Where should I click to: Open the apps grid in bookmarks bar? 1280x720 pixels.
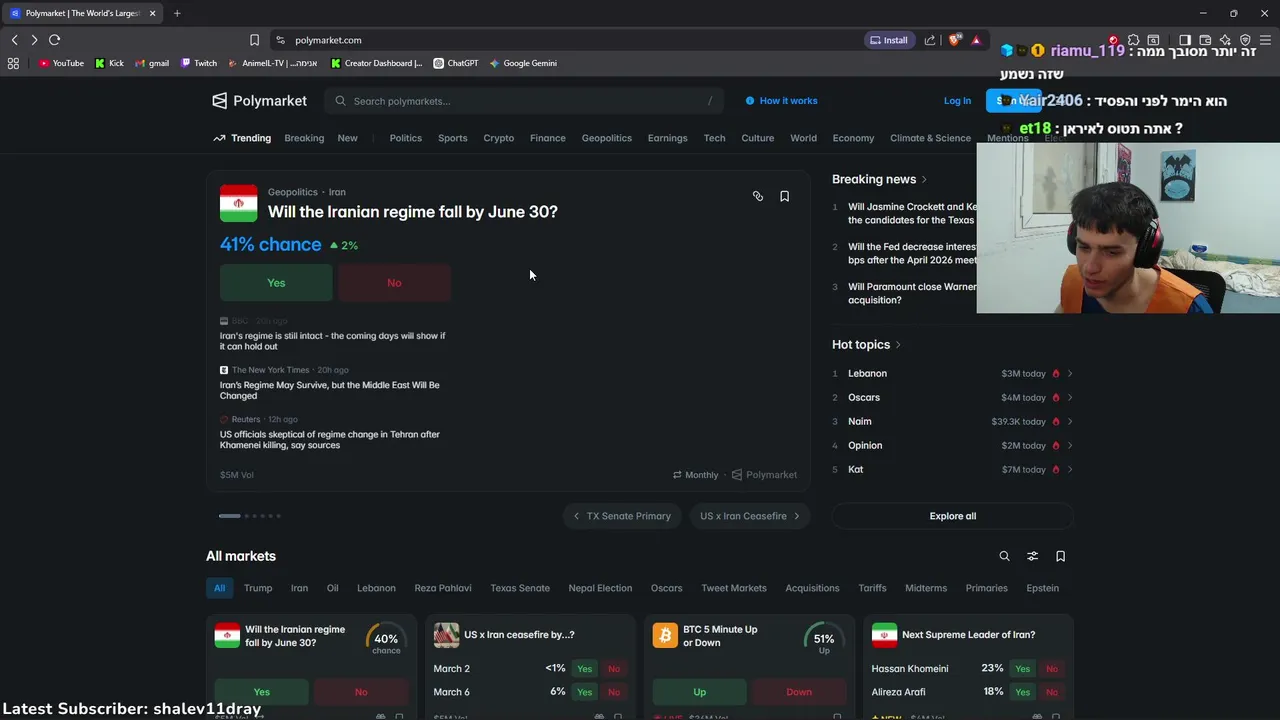13,63
